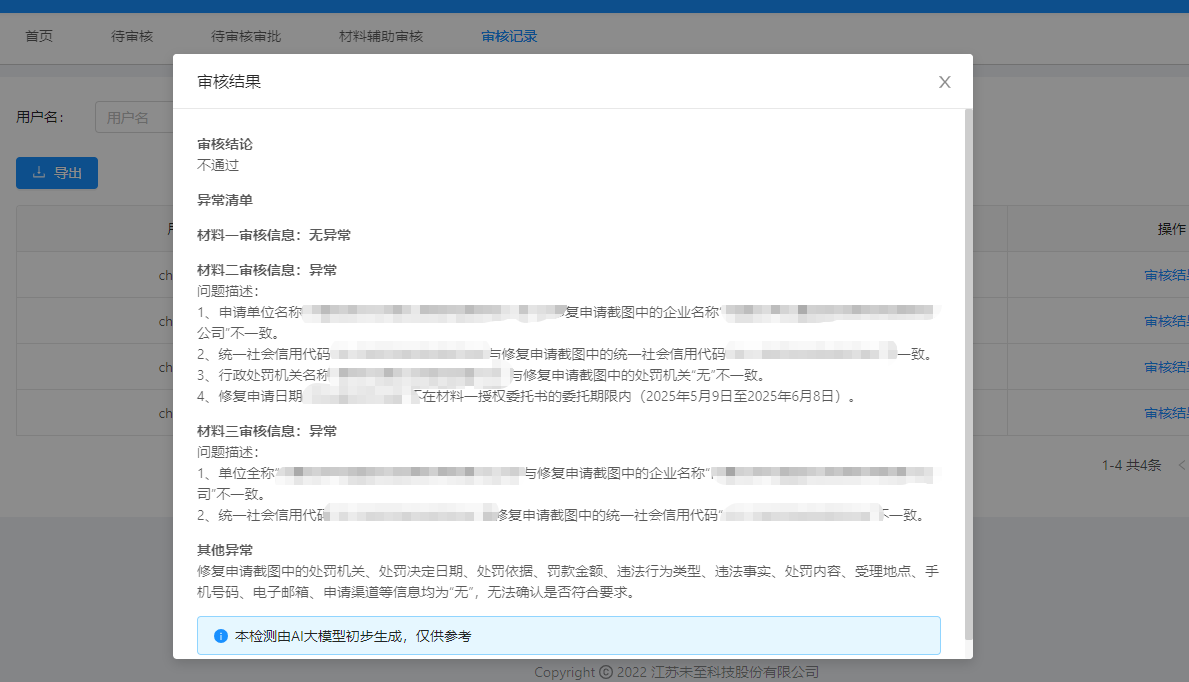
Task: Open 审核结果 link in second table row
Action: coord(1166,321)
